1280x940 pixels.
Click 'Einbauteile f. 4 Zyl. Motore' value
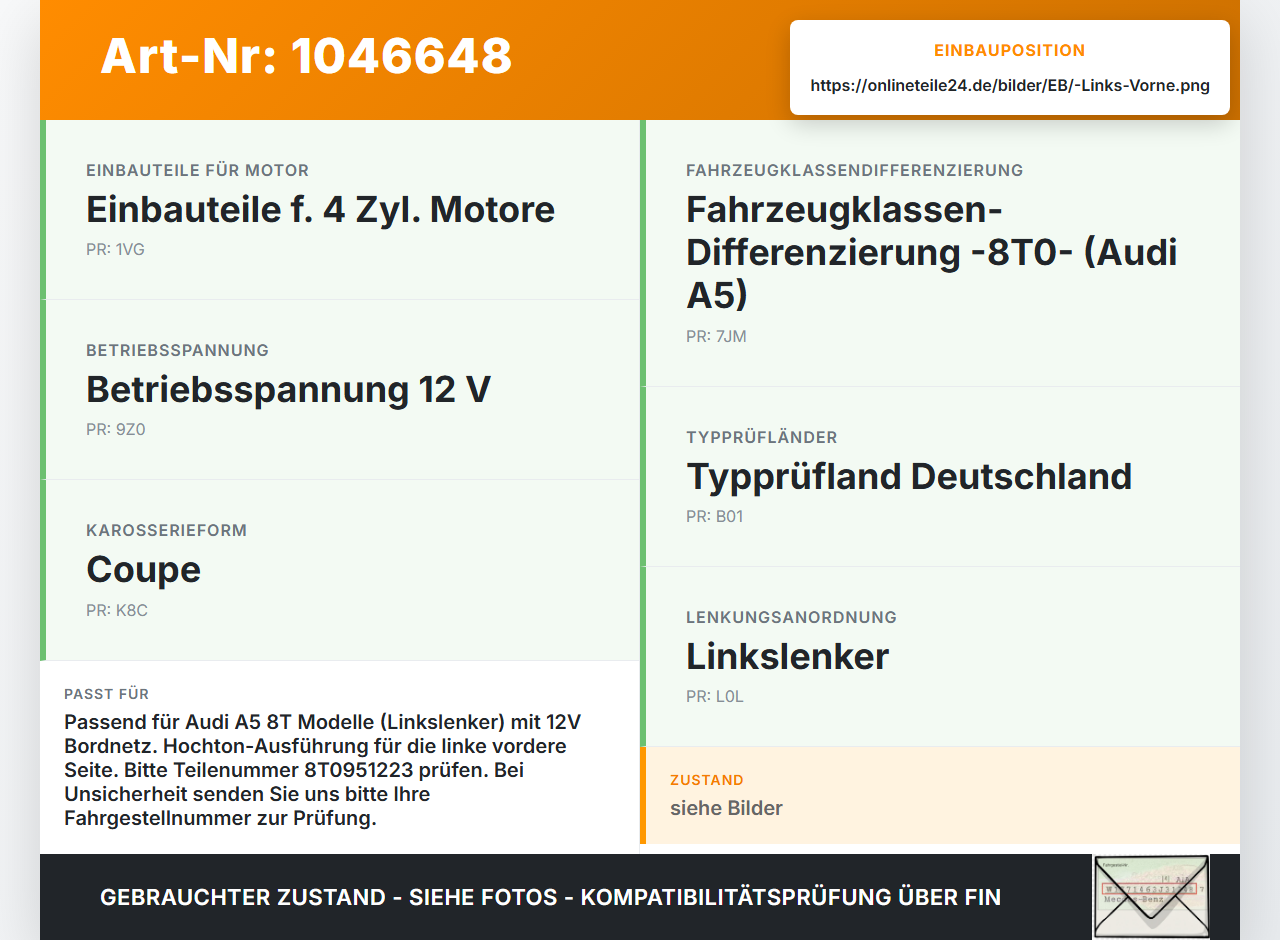(x=320, y=209)
